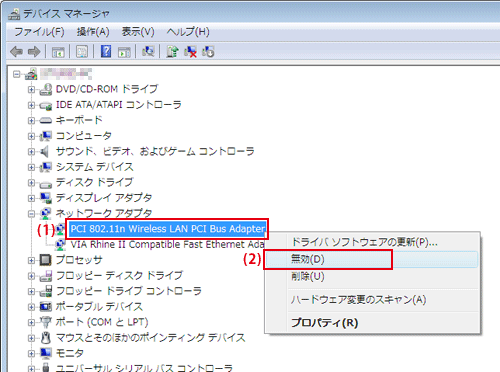Image resolution: width=500 pixels, height=372 pixels.
Task: Click the properties sheet toolbar icon
Action: pos(82,52)
